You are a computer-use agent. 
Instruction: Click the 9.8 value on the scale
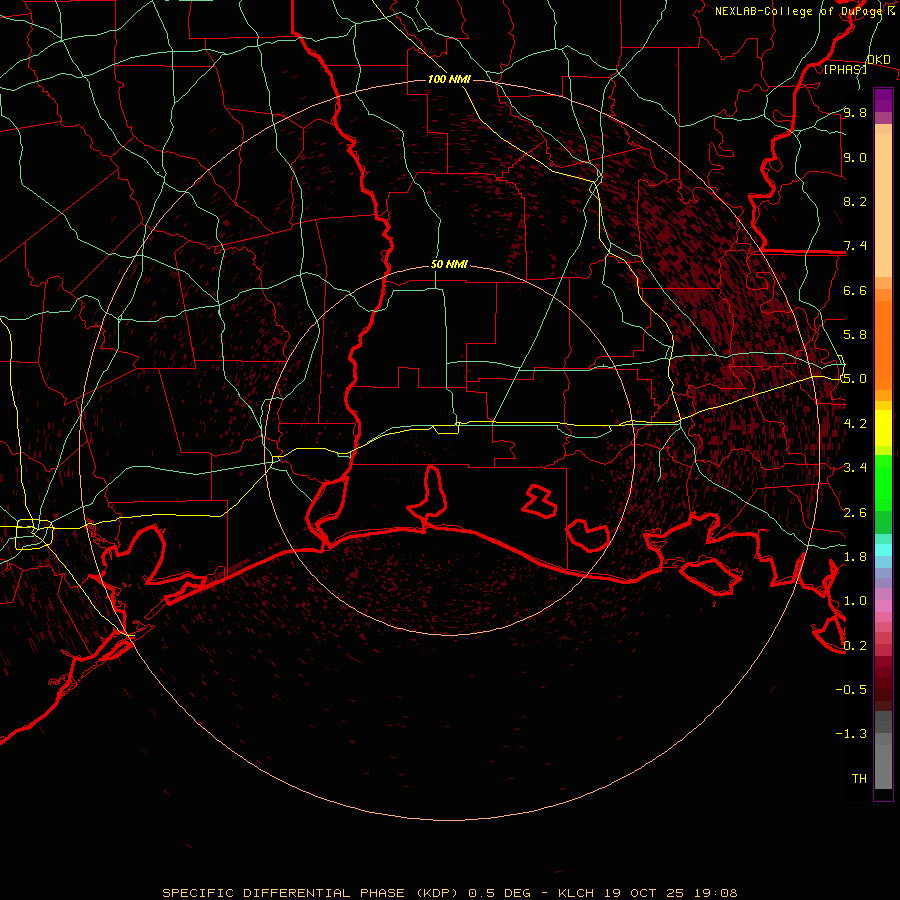(x=855, y=112)
